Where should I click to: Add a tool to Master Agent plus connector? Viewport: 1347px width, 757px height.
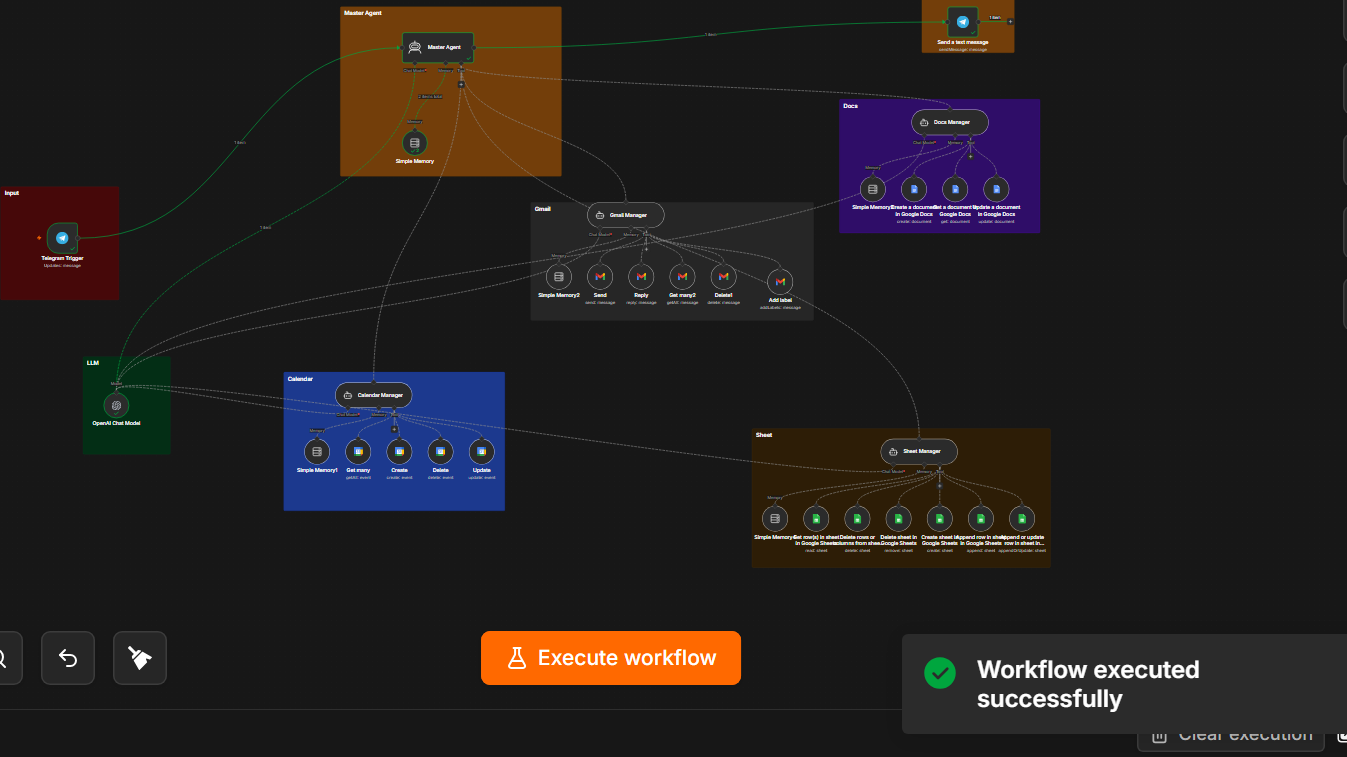coord(461,84)
